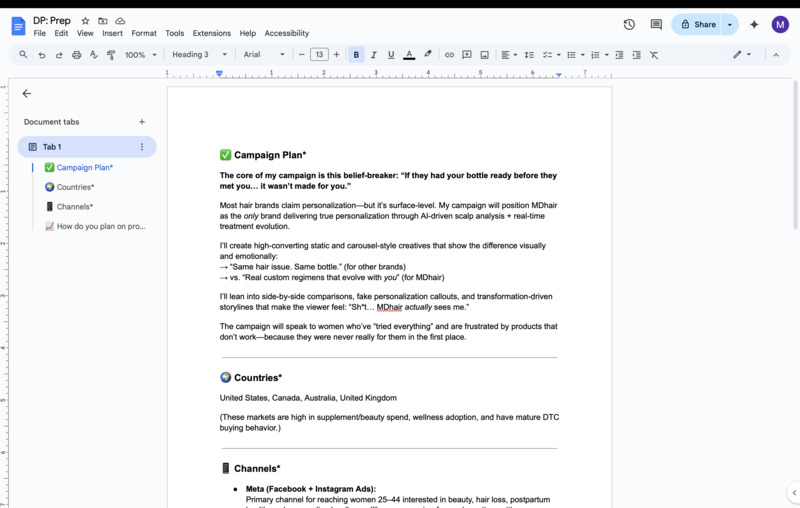Screen dimensions: 800x508
Task: Clear formatting
Action: click(654, 55)
